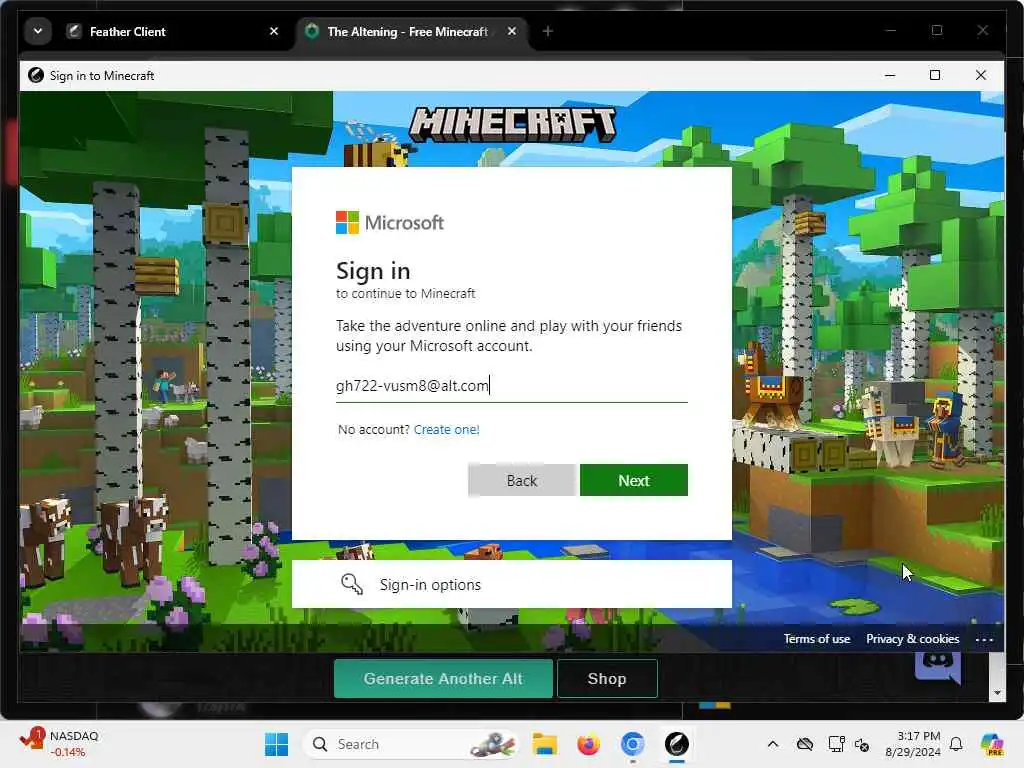The width and height of the screenshot is (1024, 768).
Task: Click the key icon beside Sign-in options
Action: point(352,584)
